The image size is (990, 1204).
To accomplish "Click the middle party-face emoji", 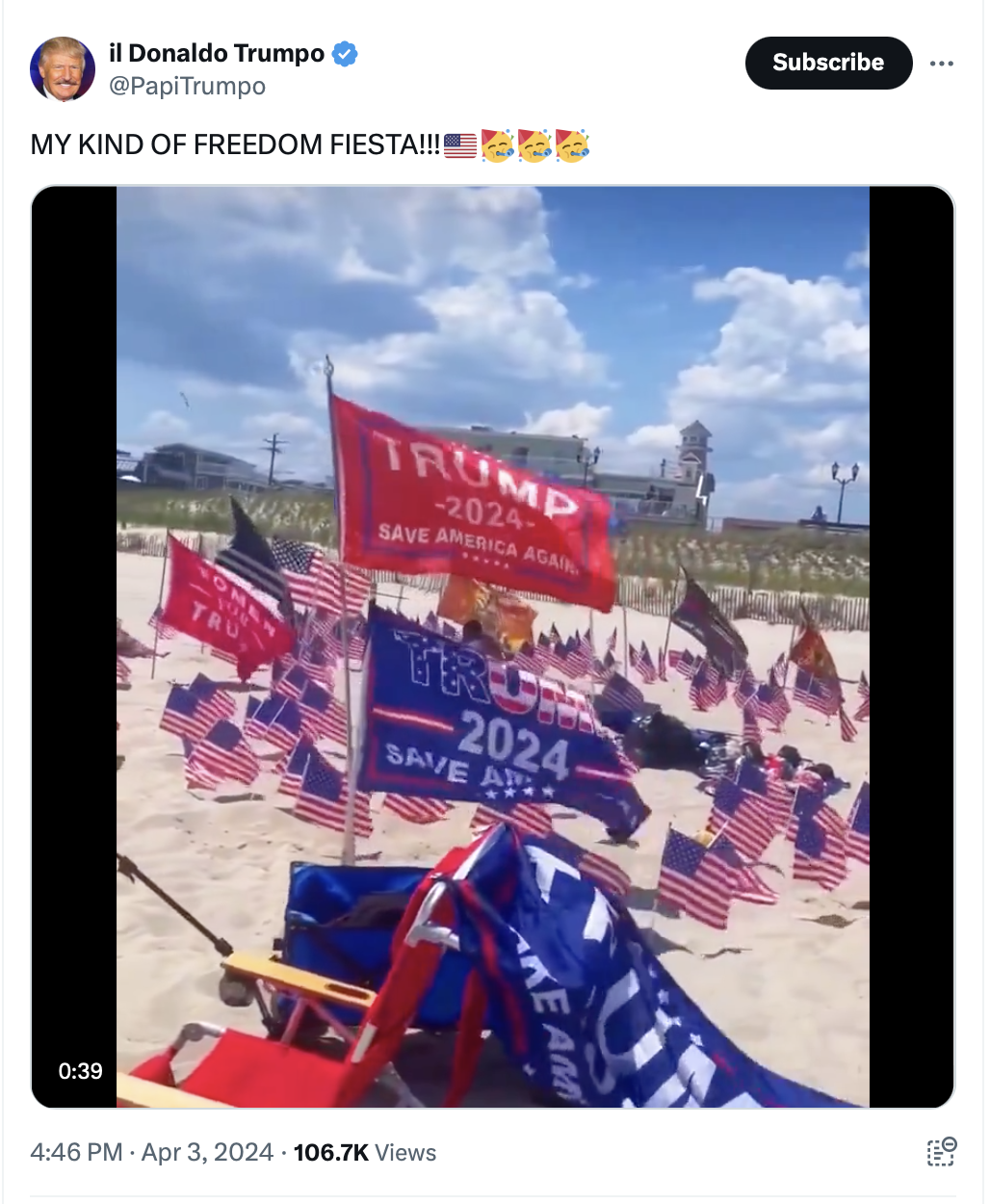I will [534, 145].
